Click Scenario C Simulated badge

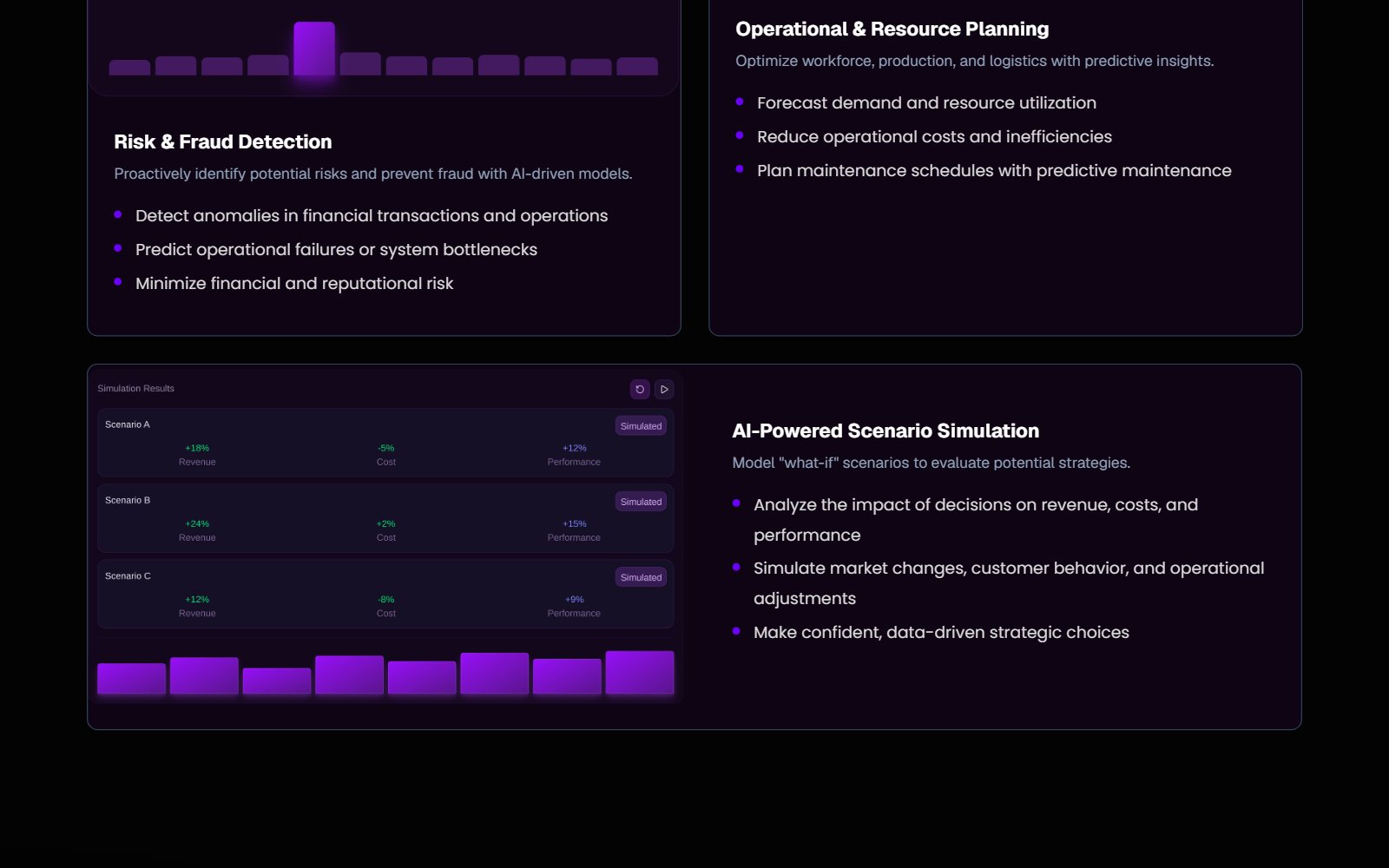click(641, 577)
